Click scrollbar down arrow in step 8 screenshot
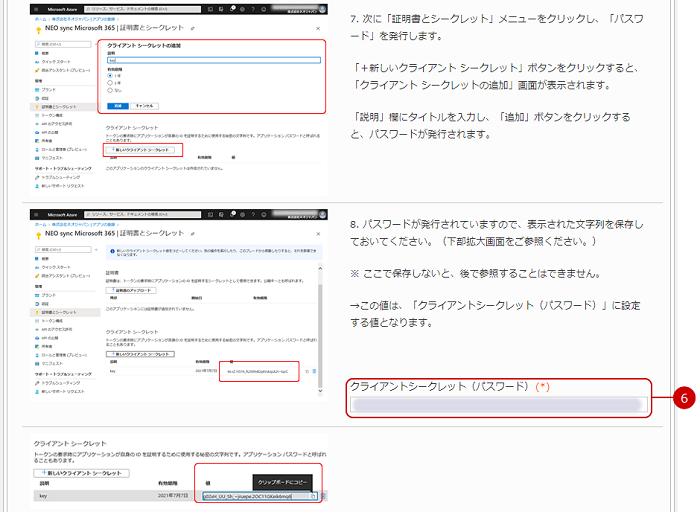Screen dimensions: 700x512 [x=320, y=391]
